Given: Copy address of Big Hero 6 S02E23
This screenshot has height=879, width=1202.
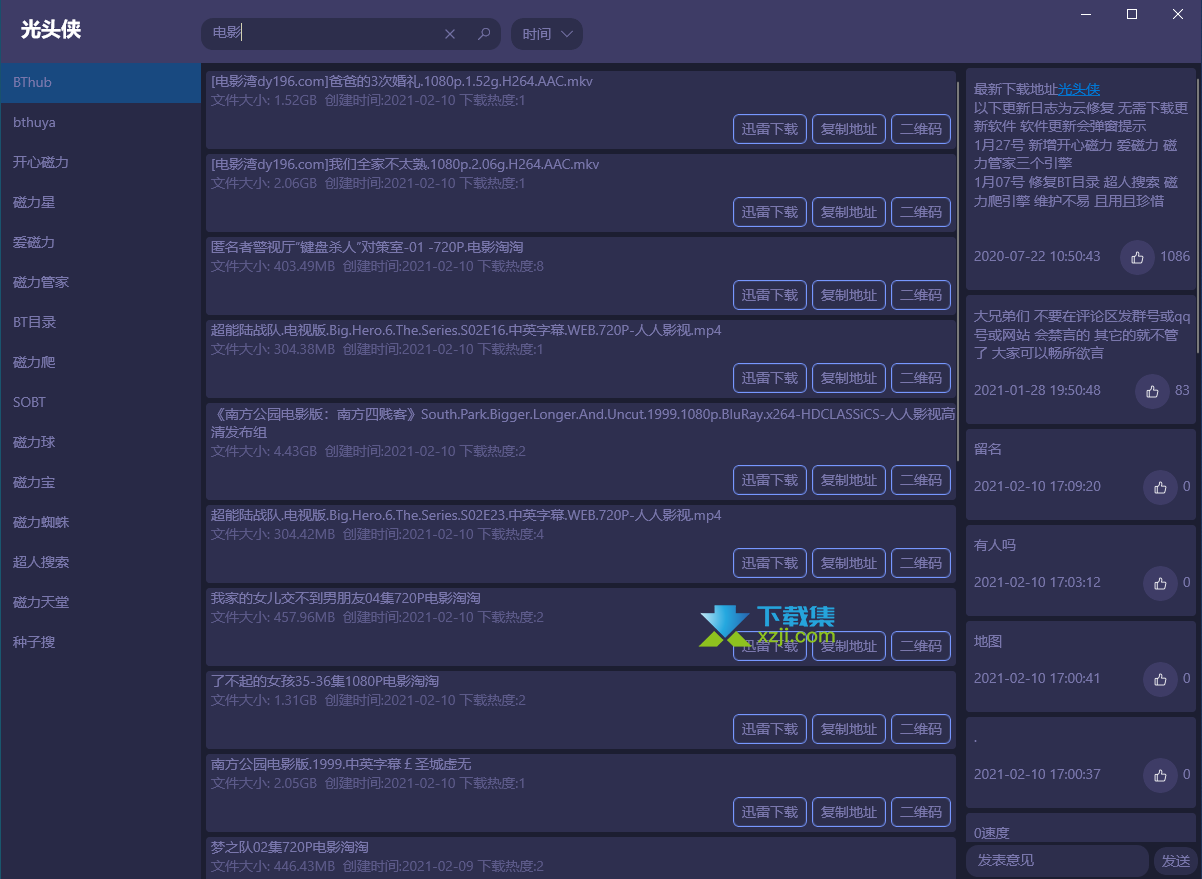Looking at the screenshot, I should [849, 563].
